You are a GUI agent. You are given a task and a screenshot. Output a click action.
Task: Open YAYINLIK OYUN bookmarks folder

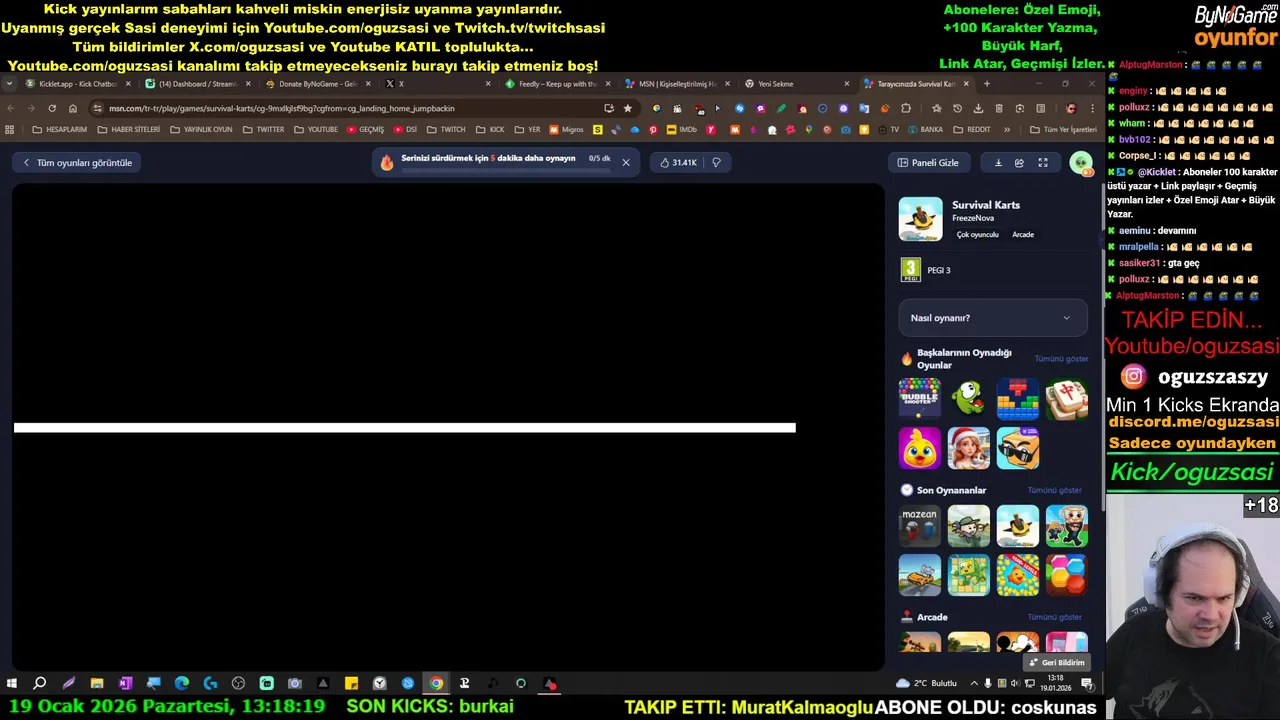click(201, 129)
